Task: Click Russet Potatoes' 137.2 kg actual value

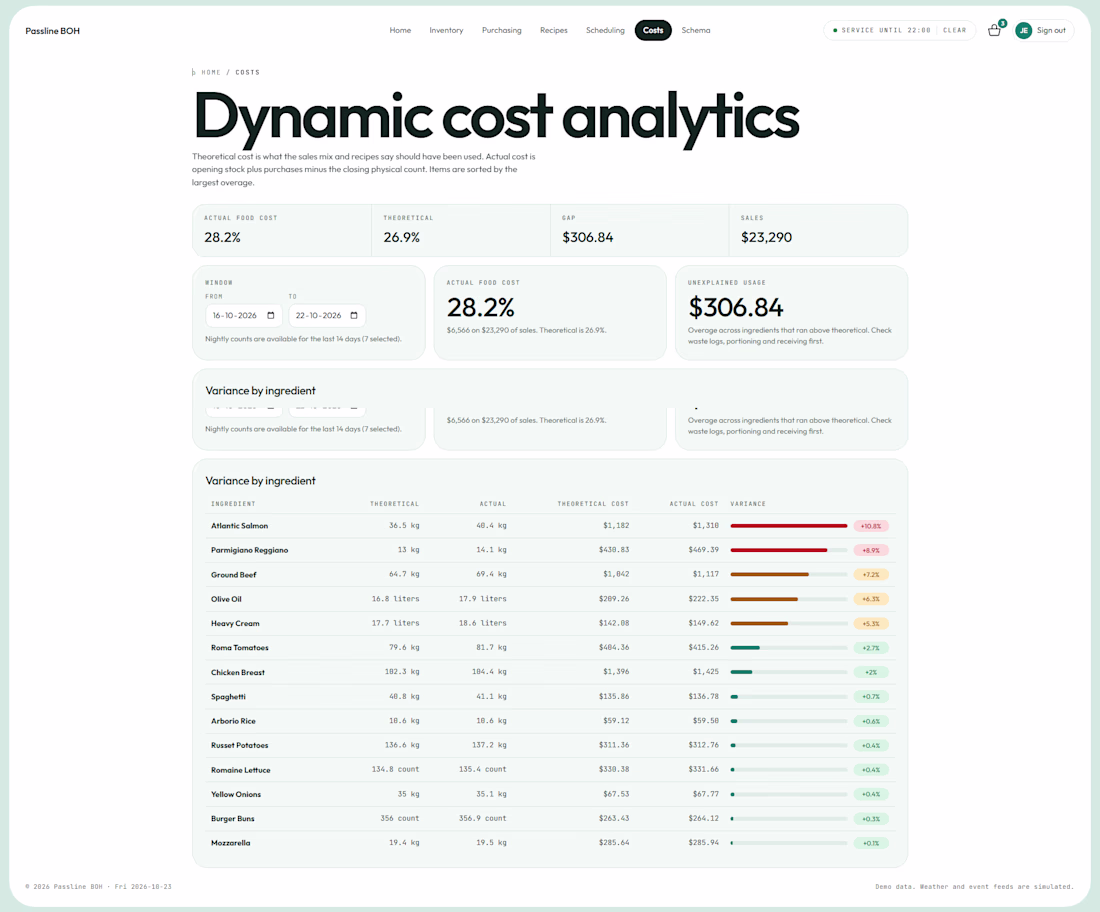Action: [x=489, y=745]
